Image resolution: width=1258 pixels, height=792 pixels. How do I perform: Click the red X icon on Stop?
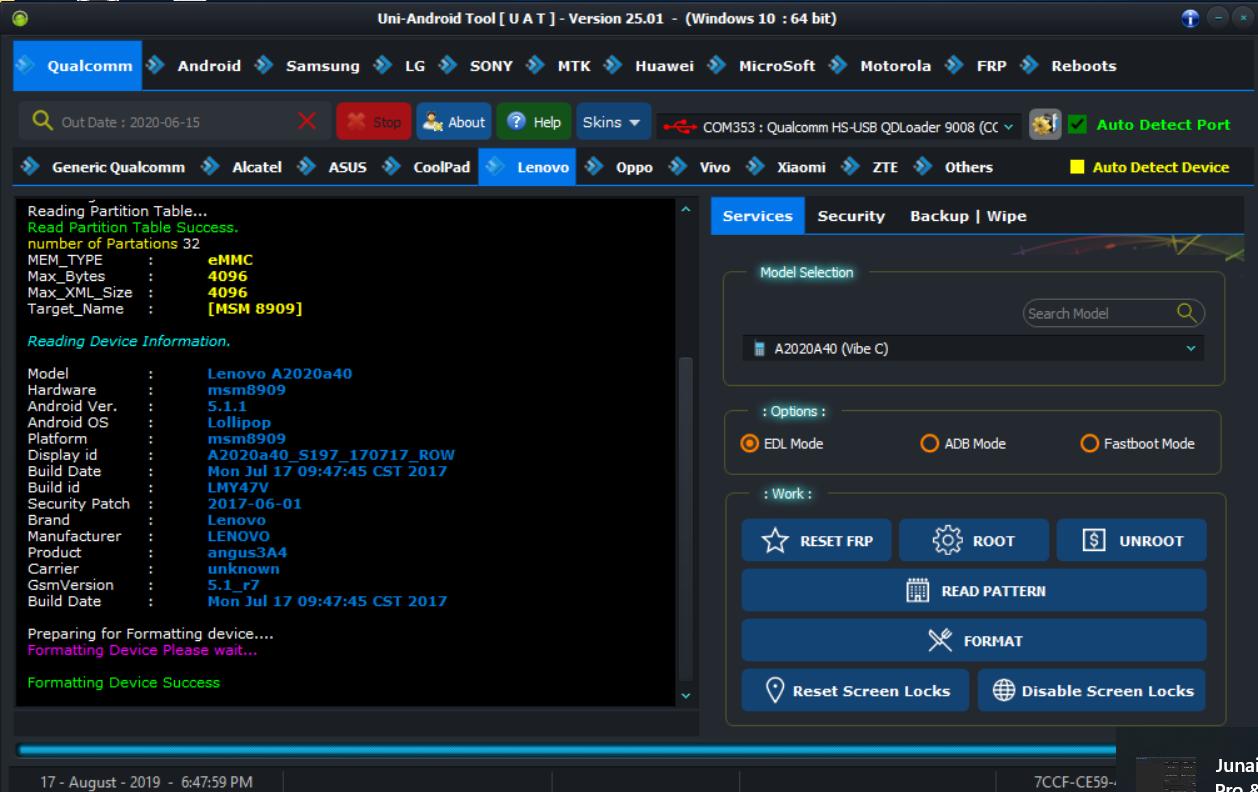[x=356, y=122]
